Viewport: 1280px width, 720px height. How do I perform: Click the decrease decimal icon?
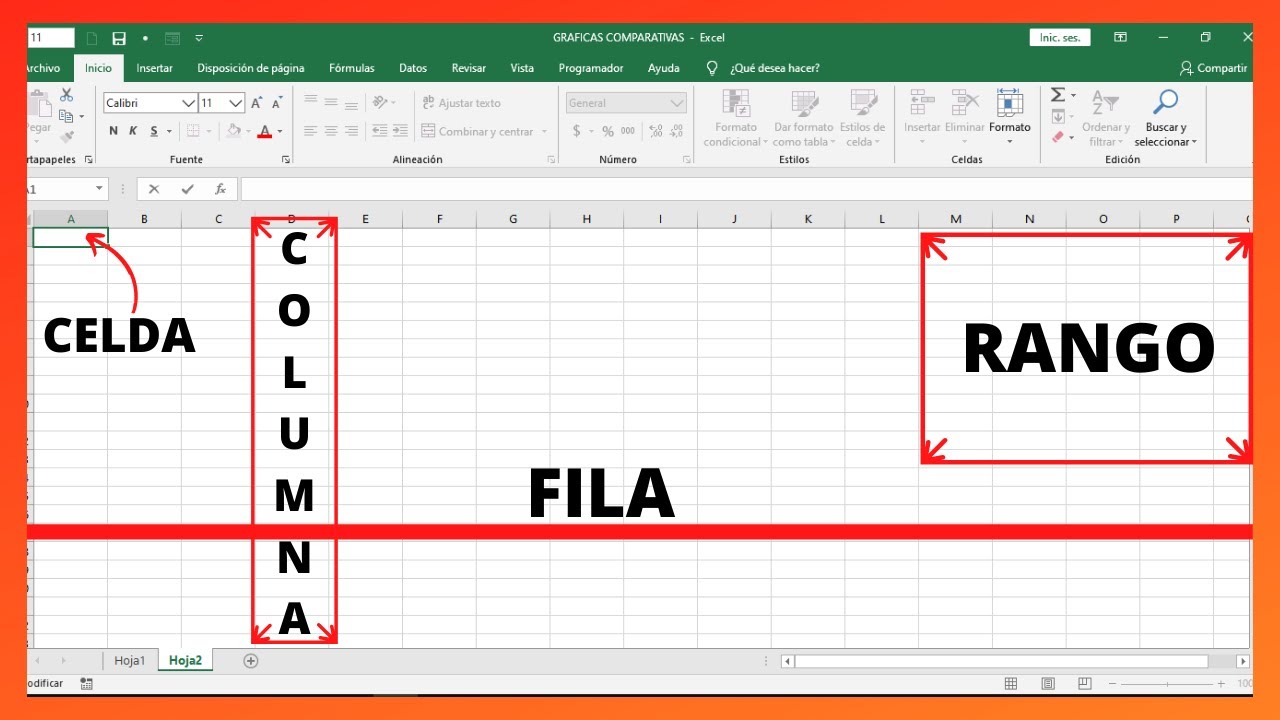tap(677, 131)
